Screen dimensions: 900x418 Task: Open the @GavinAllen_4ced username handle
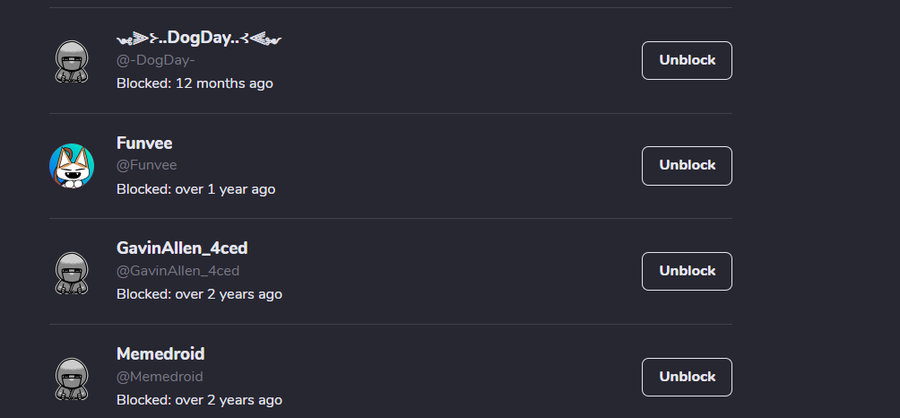click(x=178, y=271)
